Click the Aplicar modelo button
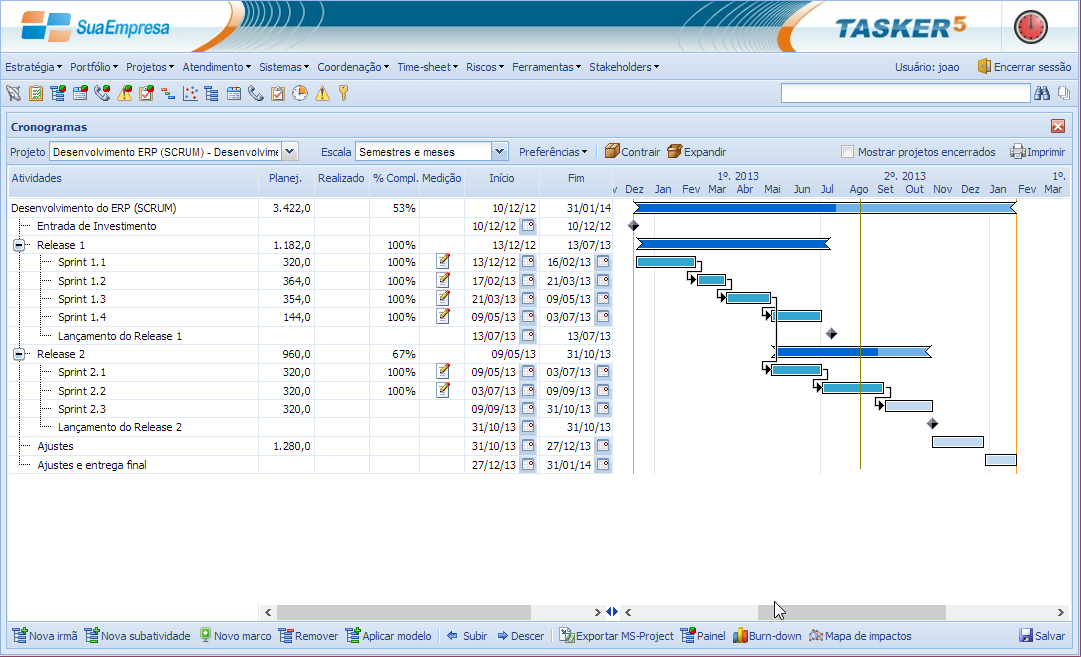The height and width of the screenshot is (657, 1081). [x=389, y=636]
